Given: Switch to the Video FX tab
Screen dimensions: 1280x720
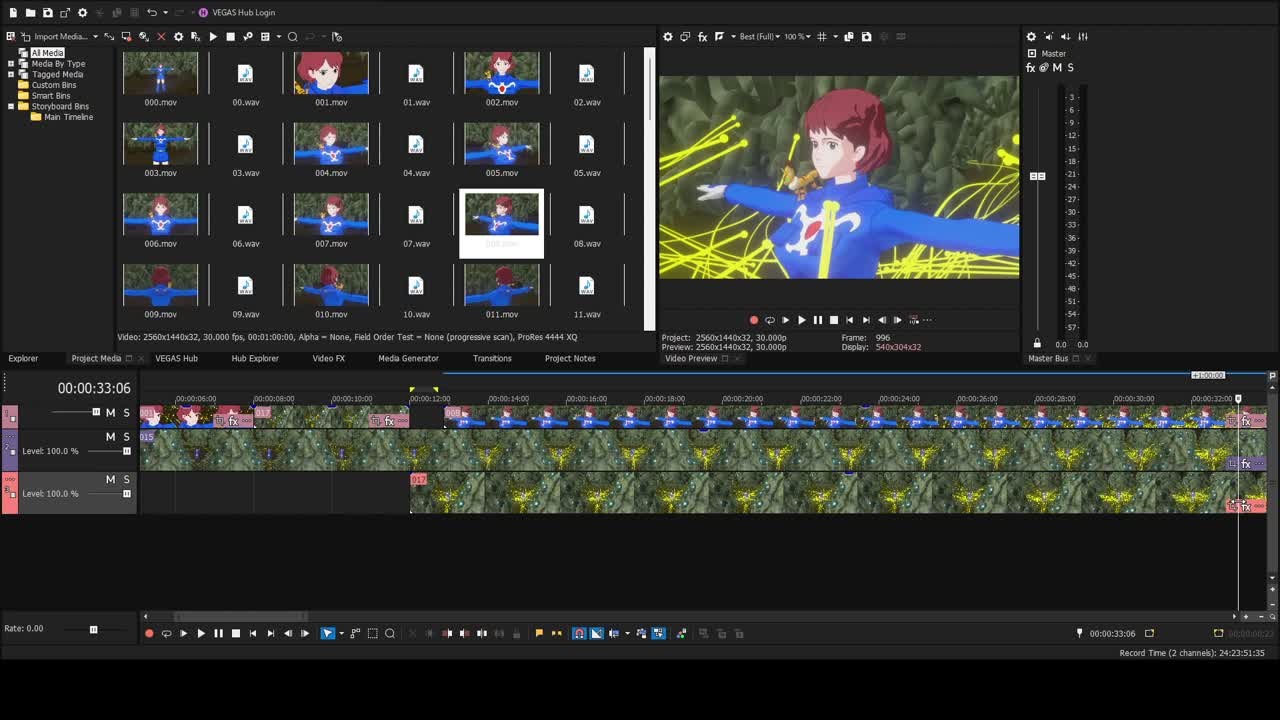Looking at the screenshot, I should pyautogui.click(x=328, y=358).
